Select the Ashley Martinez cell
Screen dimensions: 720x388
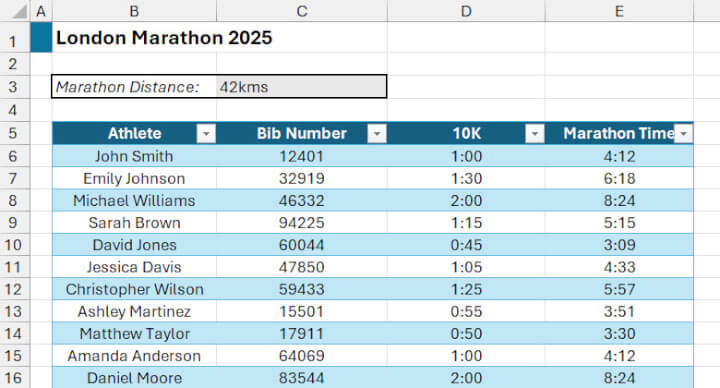tap(134, 311)
